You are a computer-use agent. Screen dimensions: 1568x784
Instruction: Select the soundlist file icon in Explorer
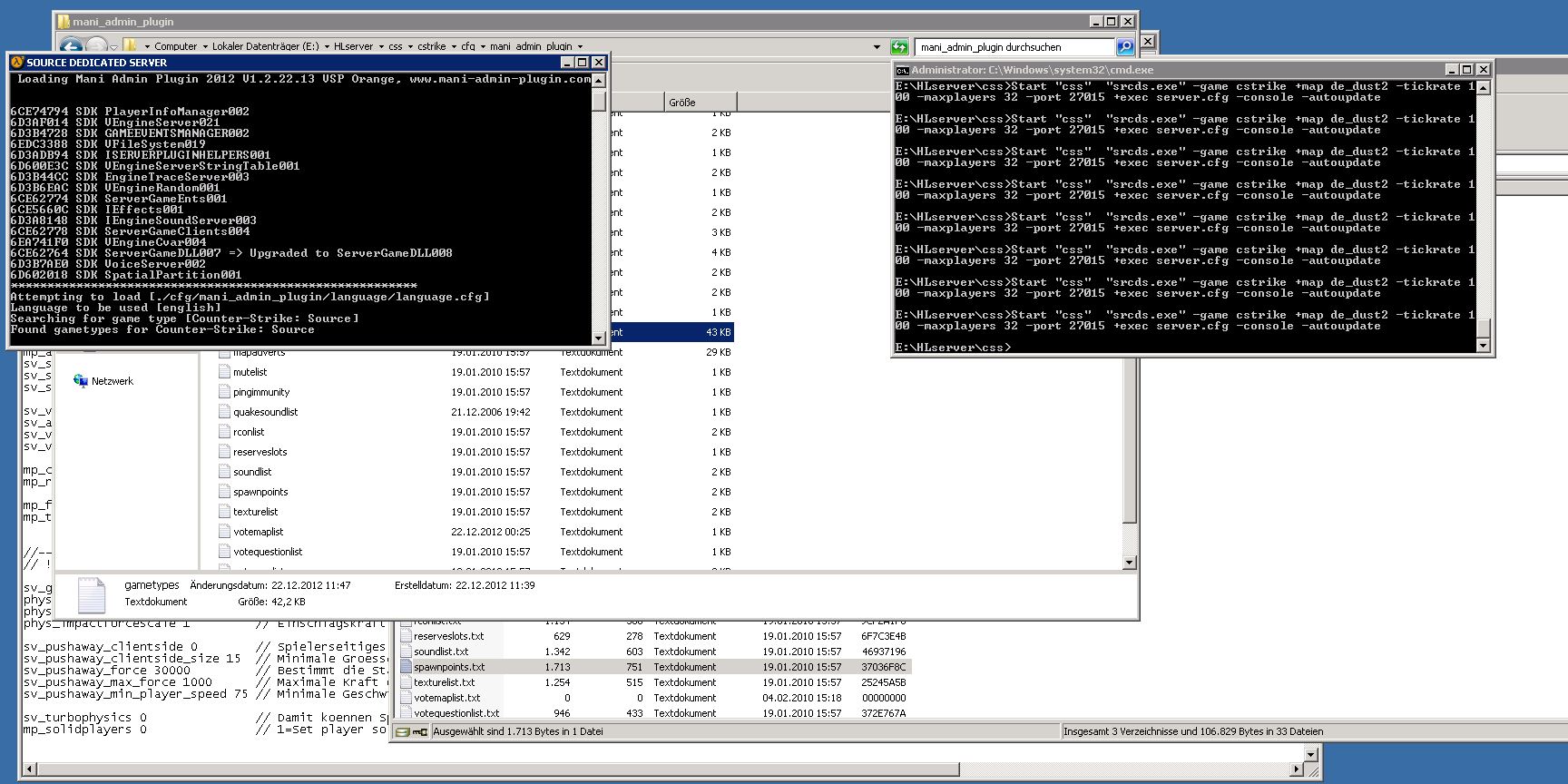(x=224, y=472)
